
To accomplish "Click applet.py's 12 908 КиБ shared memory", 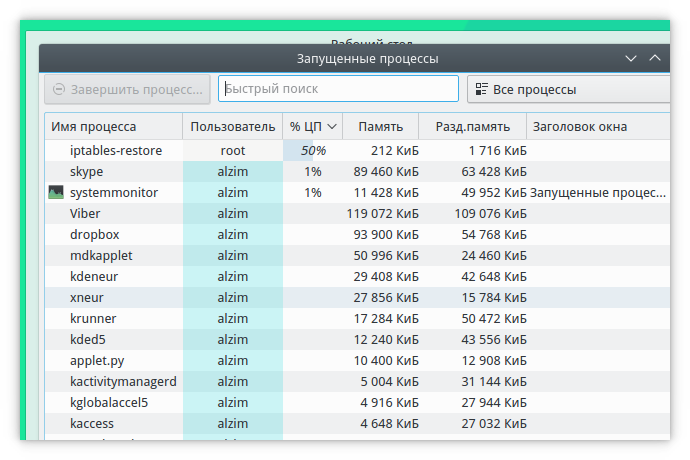I will click(x=494, y=361).
